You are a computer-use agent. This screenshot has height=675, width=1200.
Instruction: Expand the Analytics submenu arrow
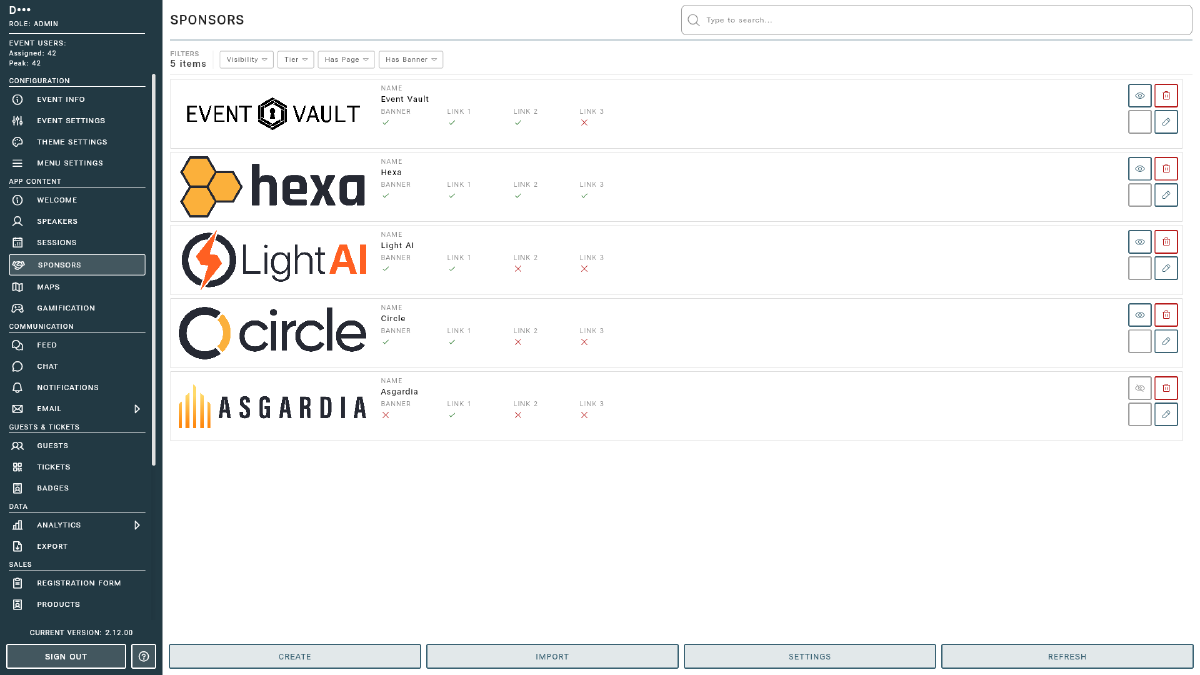coord(137,525)
